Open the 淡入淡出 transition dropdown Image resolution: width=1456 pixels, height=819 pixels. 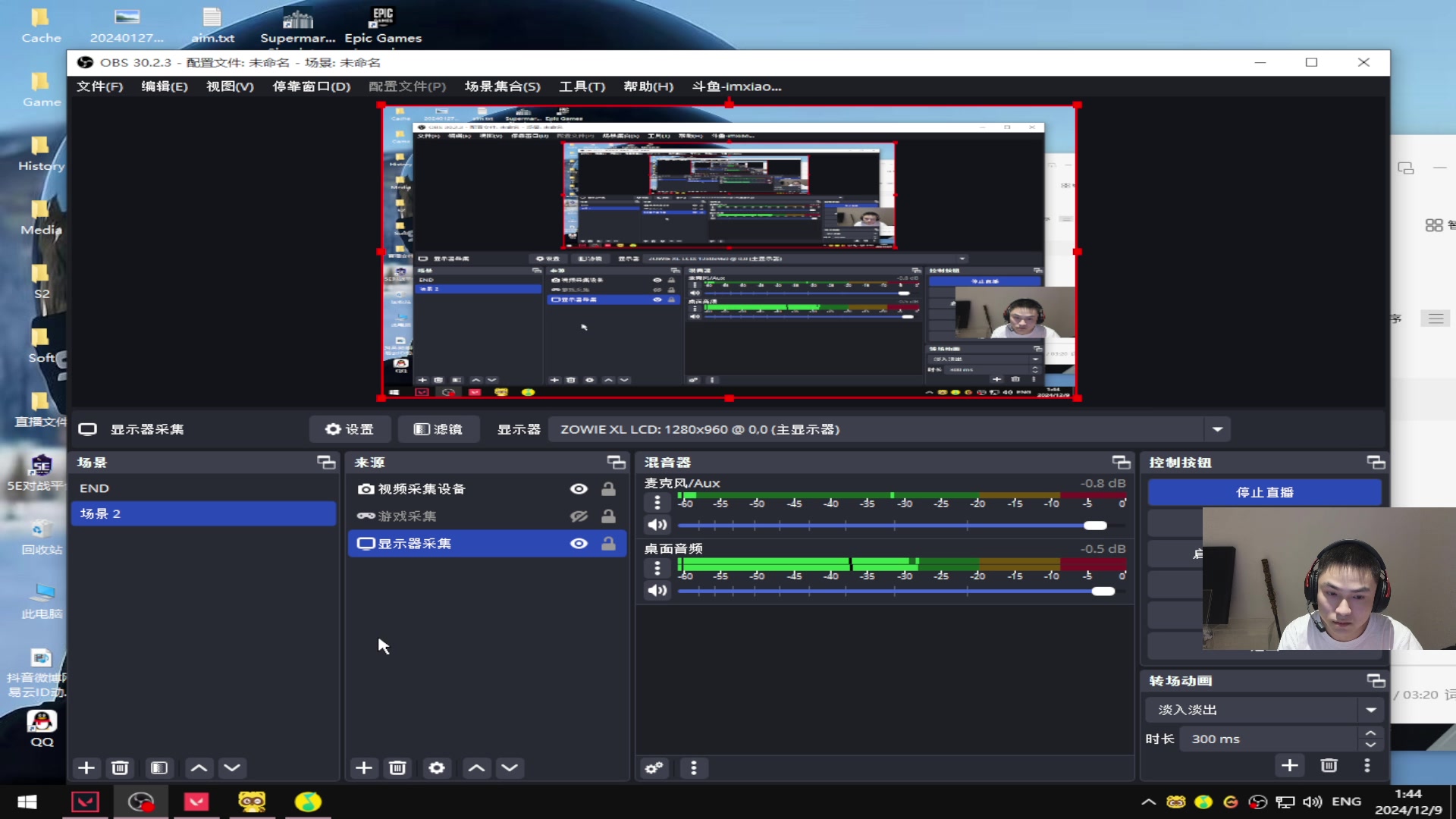point(1371,710)
